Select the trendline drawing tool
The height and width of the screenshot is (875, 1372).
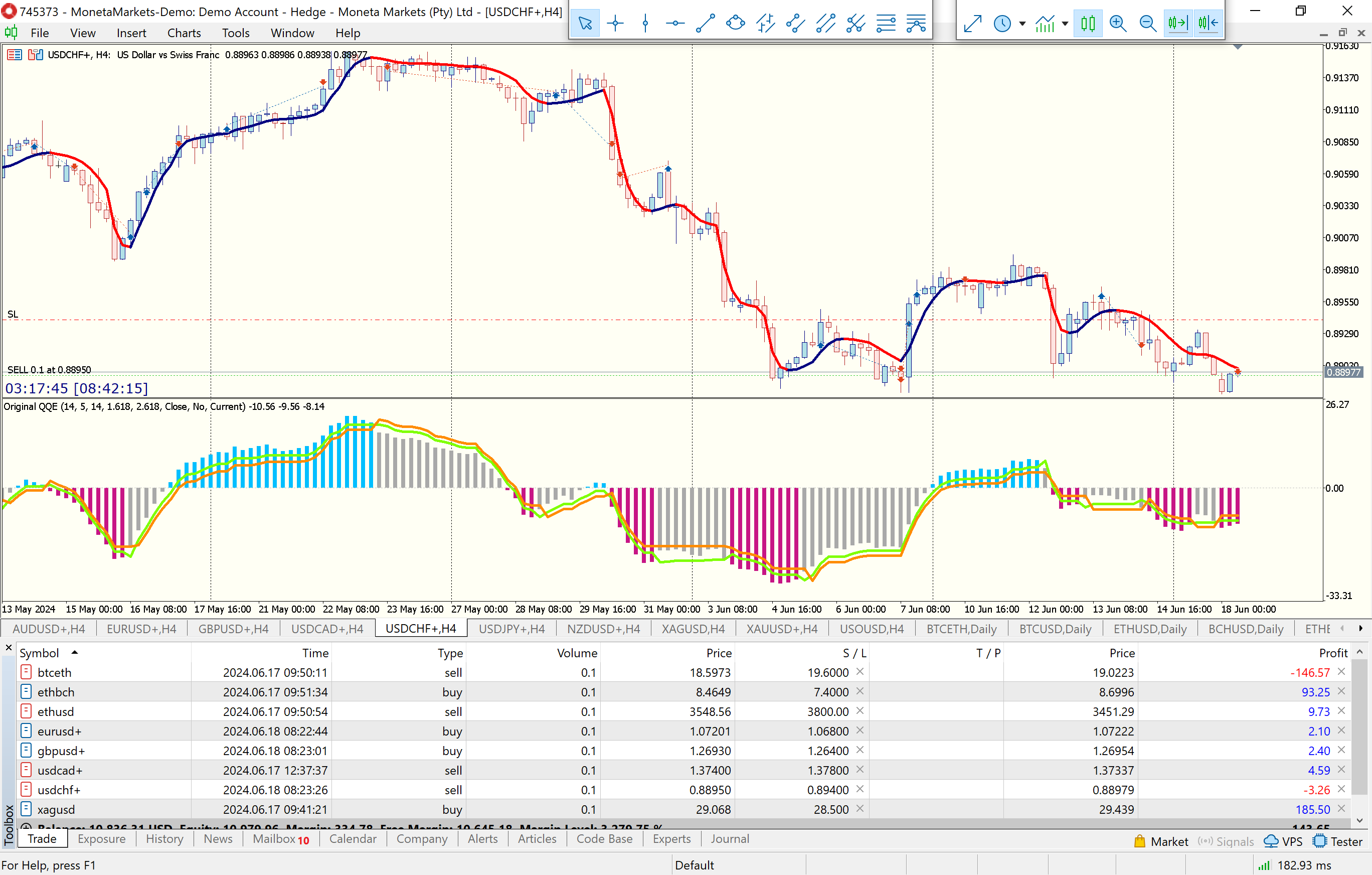pyautogui.click(x=706, y=24)
